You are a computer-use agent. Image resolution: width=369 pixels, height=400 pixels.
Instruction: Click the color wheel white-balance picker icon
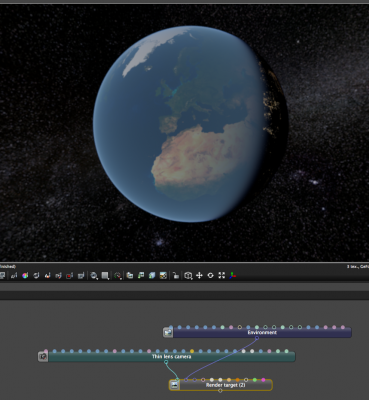(25, 275)
